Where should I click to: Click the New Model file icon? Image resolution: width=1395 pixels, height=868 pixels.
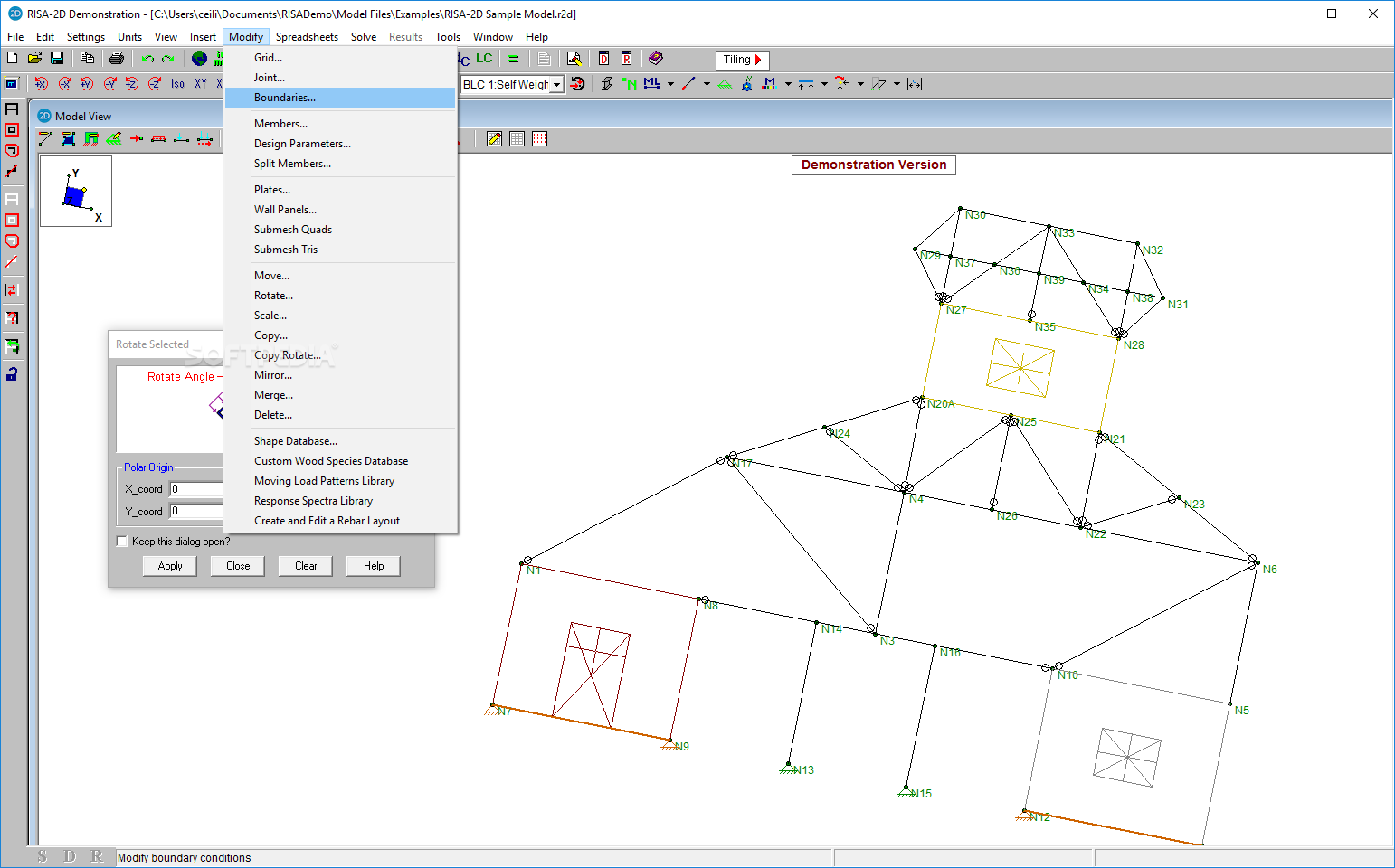click(13, 58)
